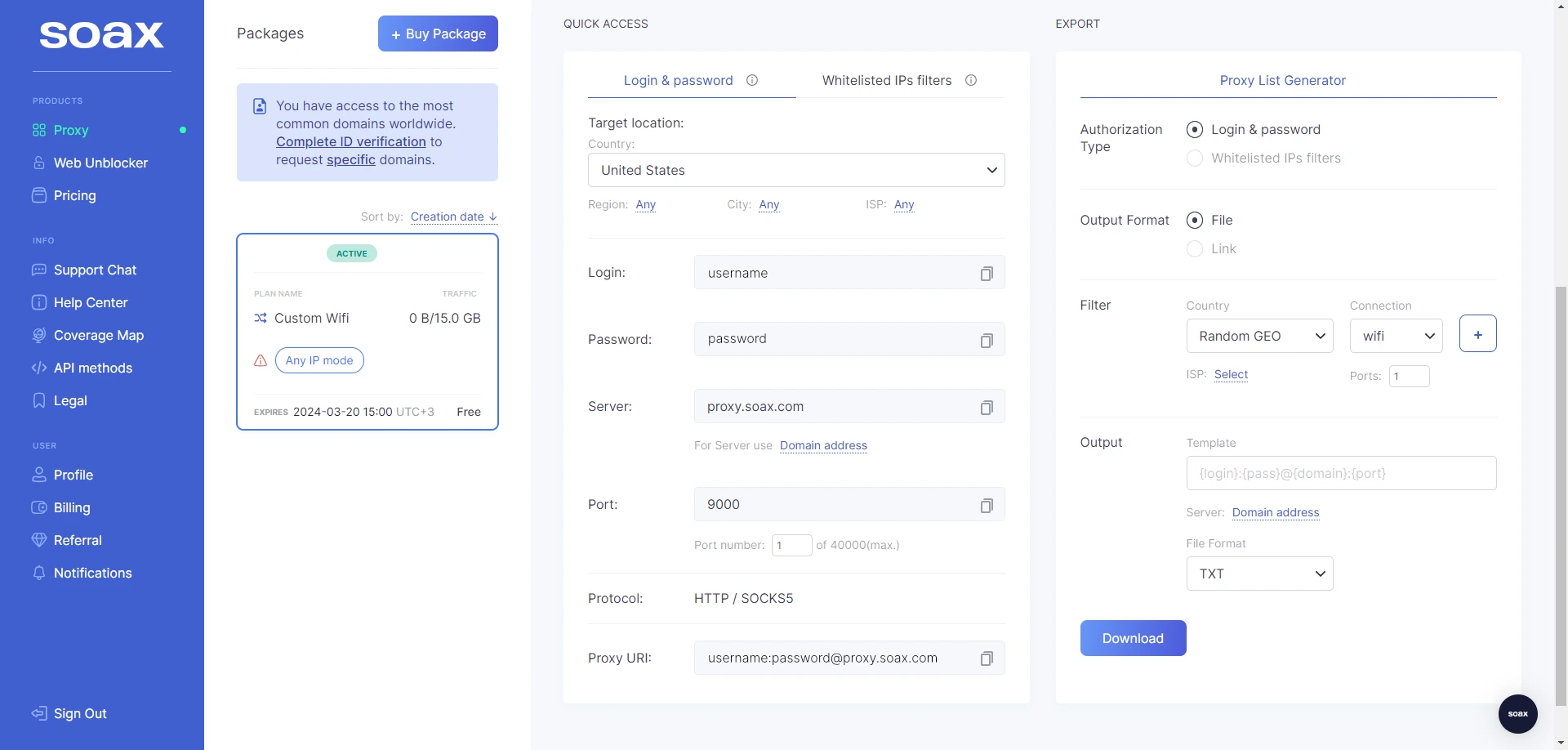
Task: Choose File output format radio
Action: point(1195,221)
